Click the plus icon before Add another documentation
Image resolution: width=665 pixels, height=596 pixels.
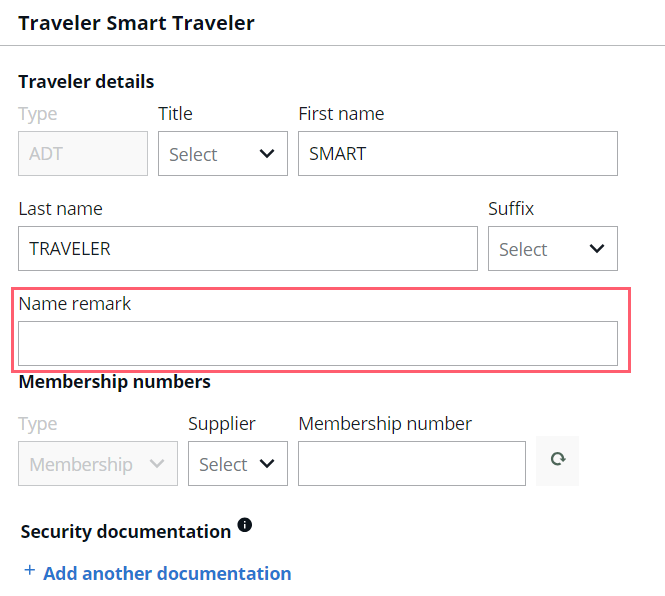coord(29,570)
